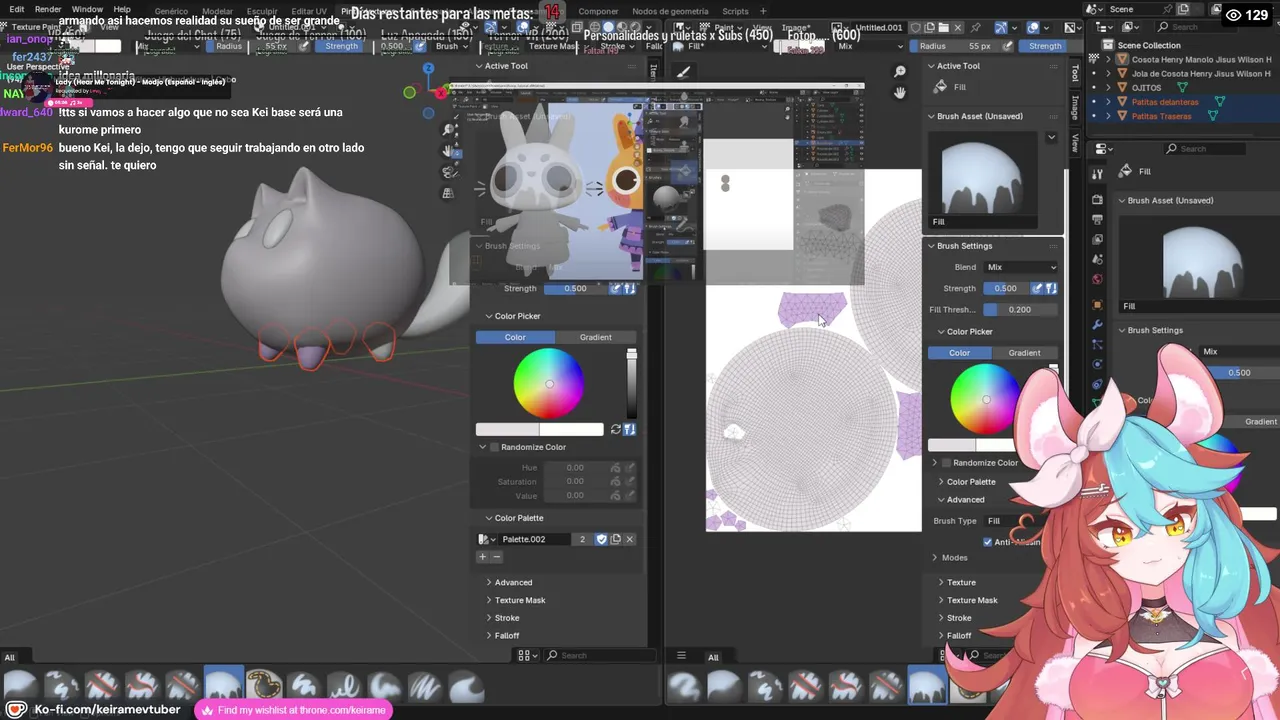Swap primary and secondary colors on left
1280x720 pixels.
pyautogui.click(x=615, y=429)
